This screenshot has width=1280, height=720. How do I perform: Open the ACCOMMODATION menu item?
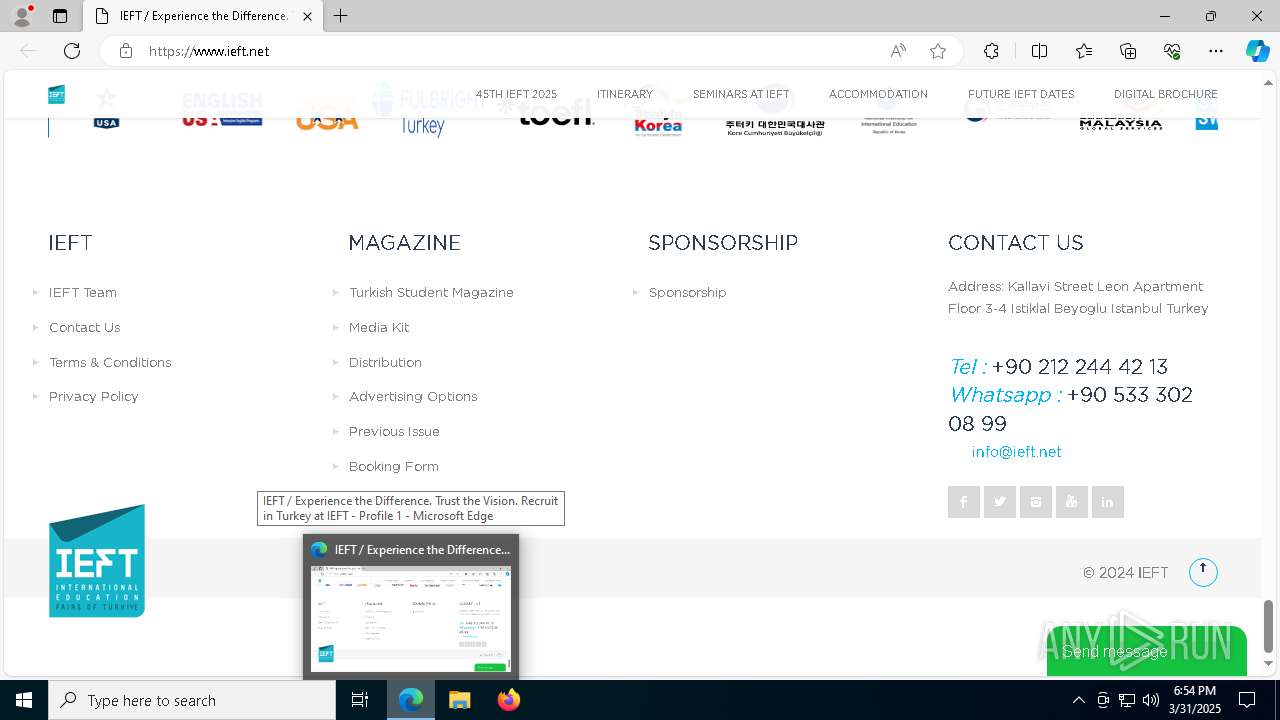point(878,94)
